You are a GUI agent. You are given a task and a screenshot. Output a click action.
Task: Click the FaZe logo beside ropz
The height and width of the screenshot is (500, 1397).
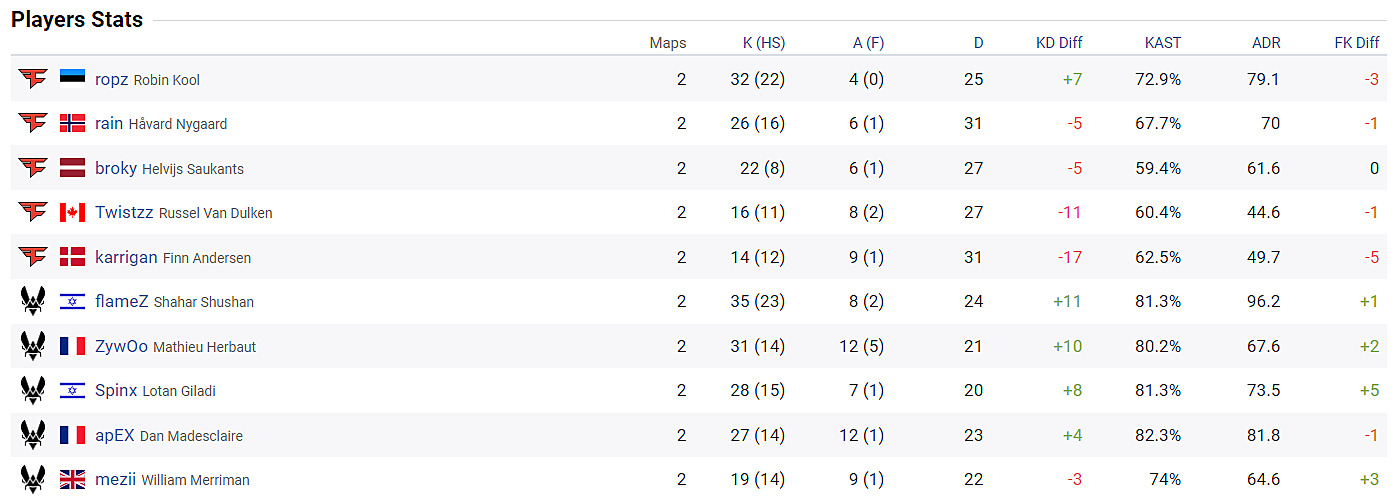33,78
